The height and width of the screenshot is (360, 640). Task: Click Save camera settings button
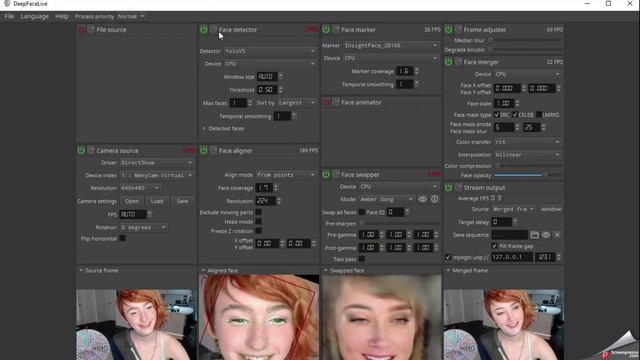tap(182, 201)
